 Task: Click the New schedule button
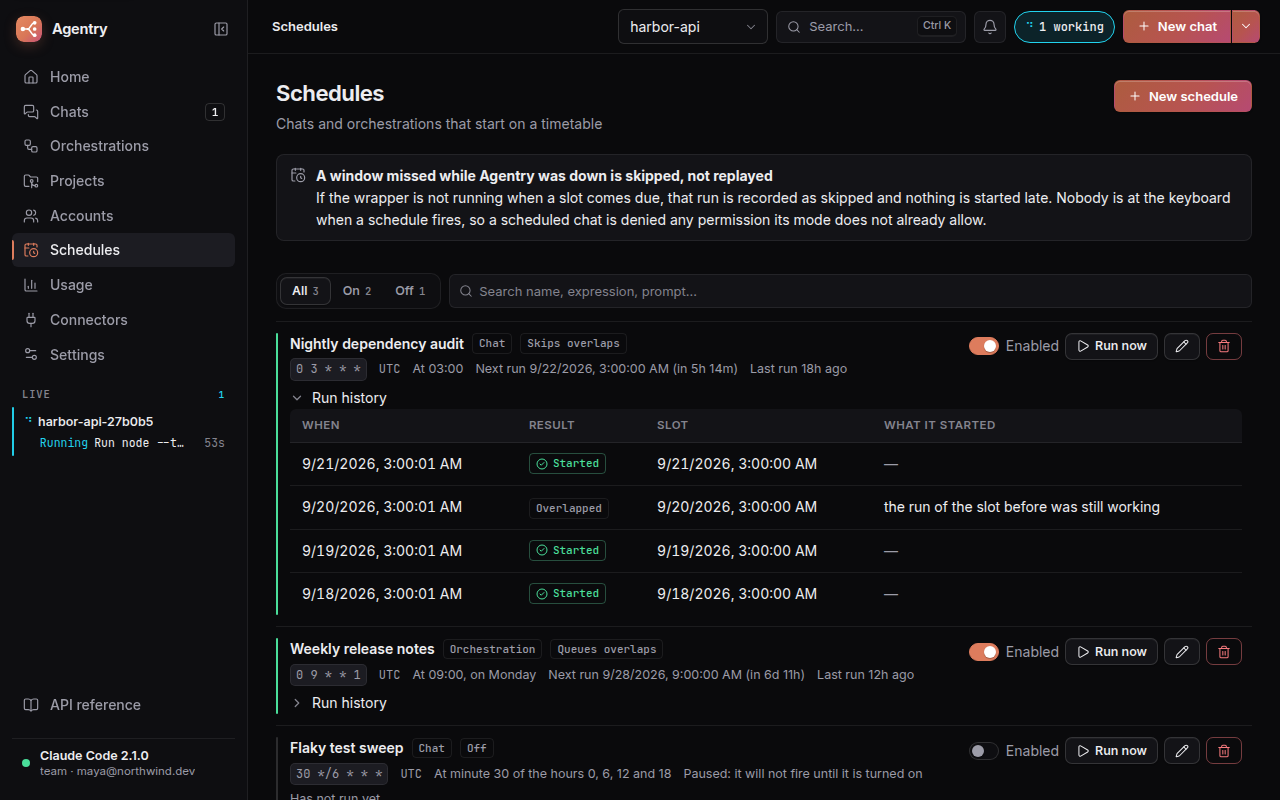(x=1183, y=96)
